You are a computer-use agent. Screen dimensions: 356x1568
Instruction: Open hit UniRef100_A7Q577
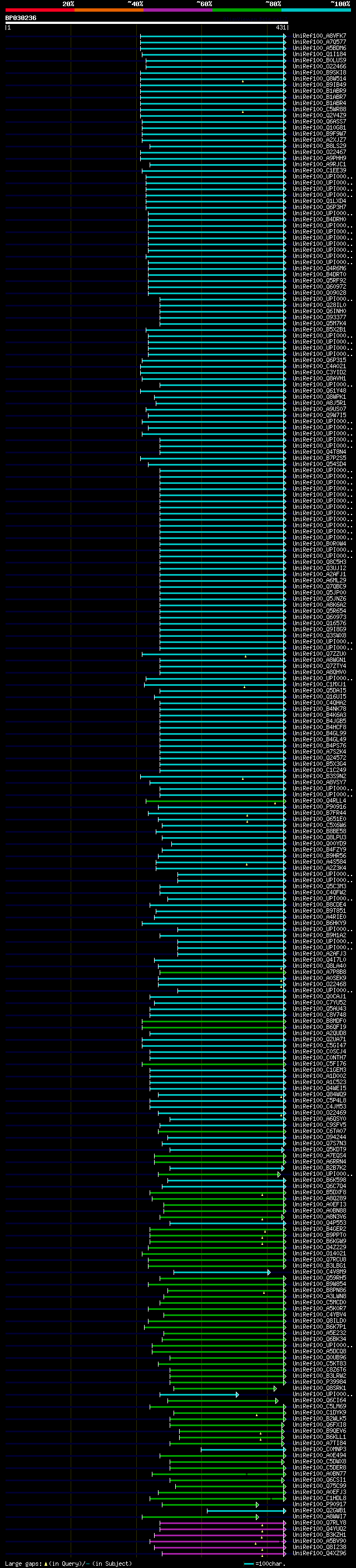[319, 42]
